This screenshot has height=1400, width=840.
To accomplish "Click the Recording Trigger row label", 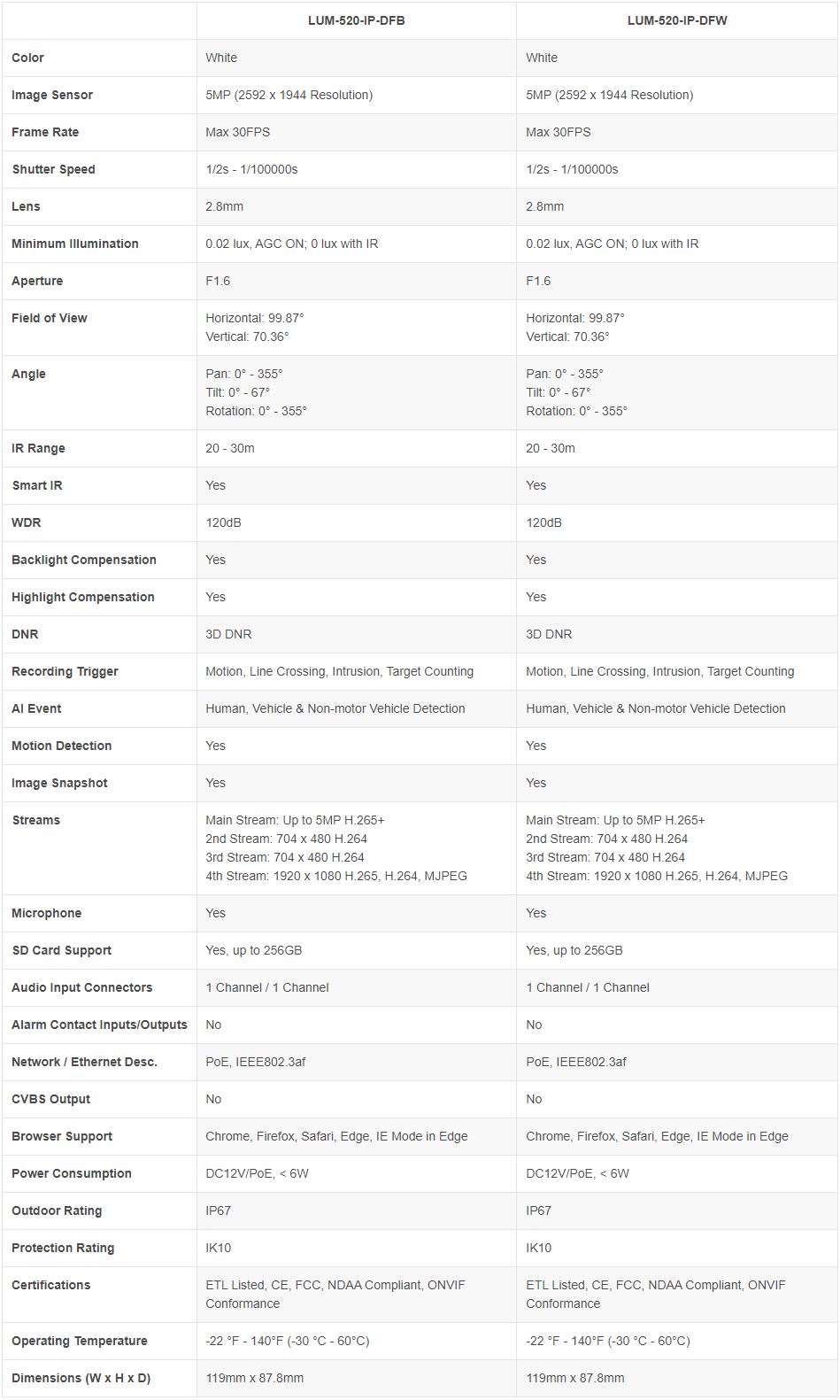I will coord(65,671).
